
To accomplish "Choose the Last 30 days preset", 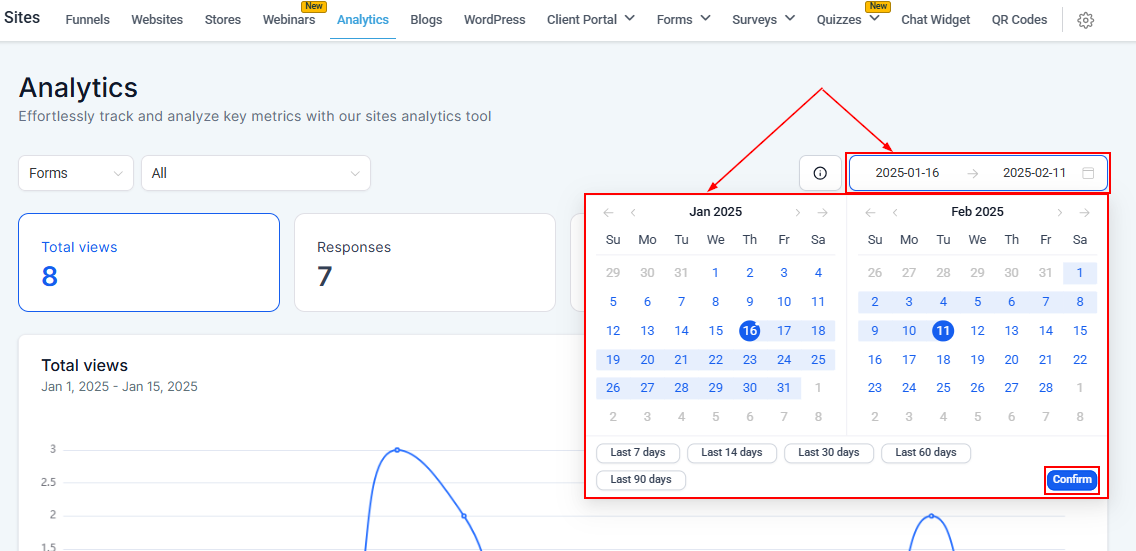I will point(829,453).
